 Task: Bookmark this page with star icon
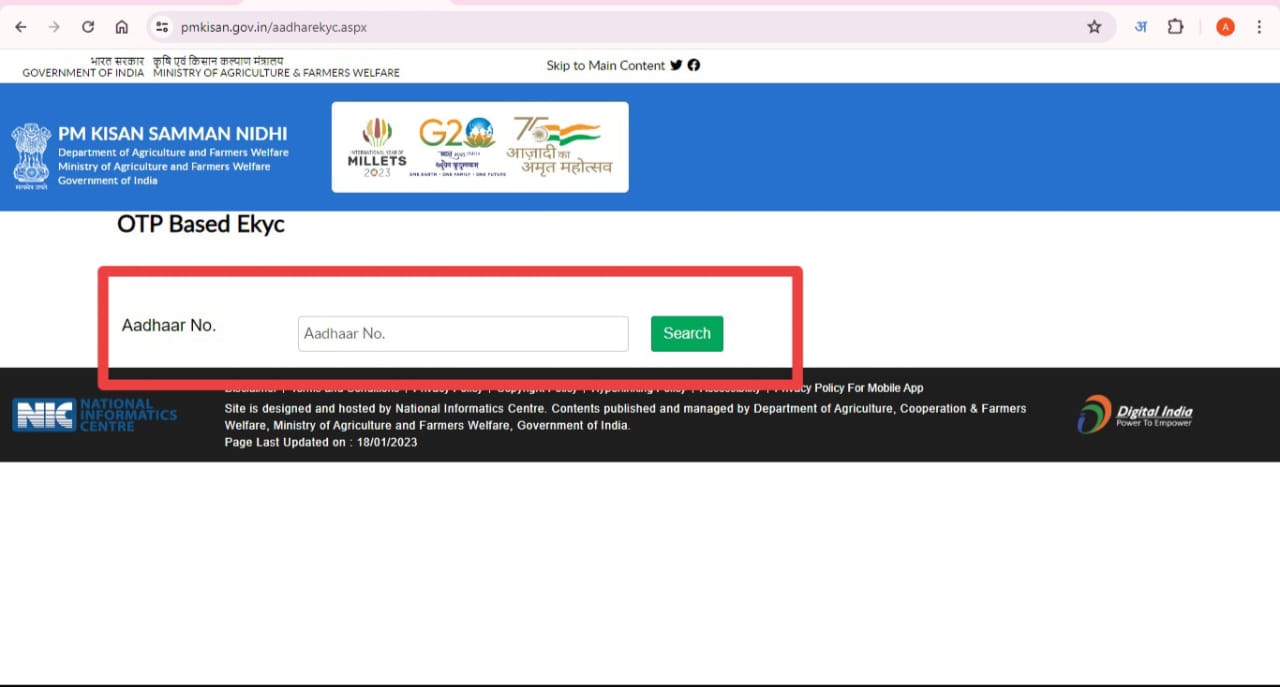pyautogui.click(x=1094, y=27)
